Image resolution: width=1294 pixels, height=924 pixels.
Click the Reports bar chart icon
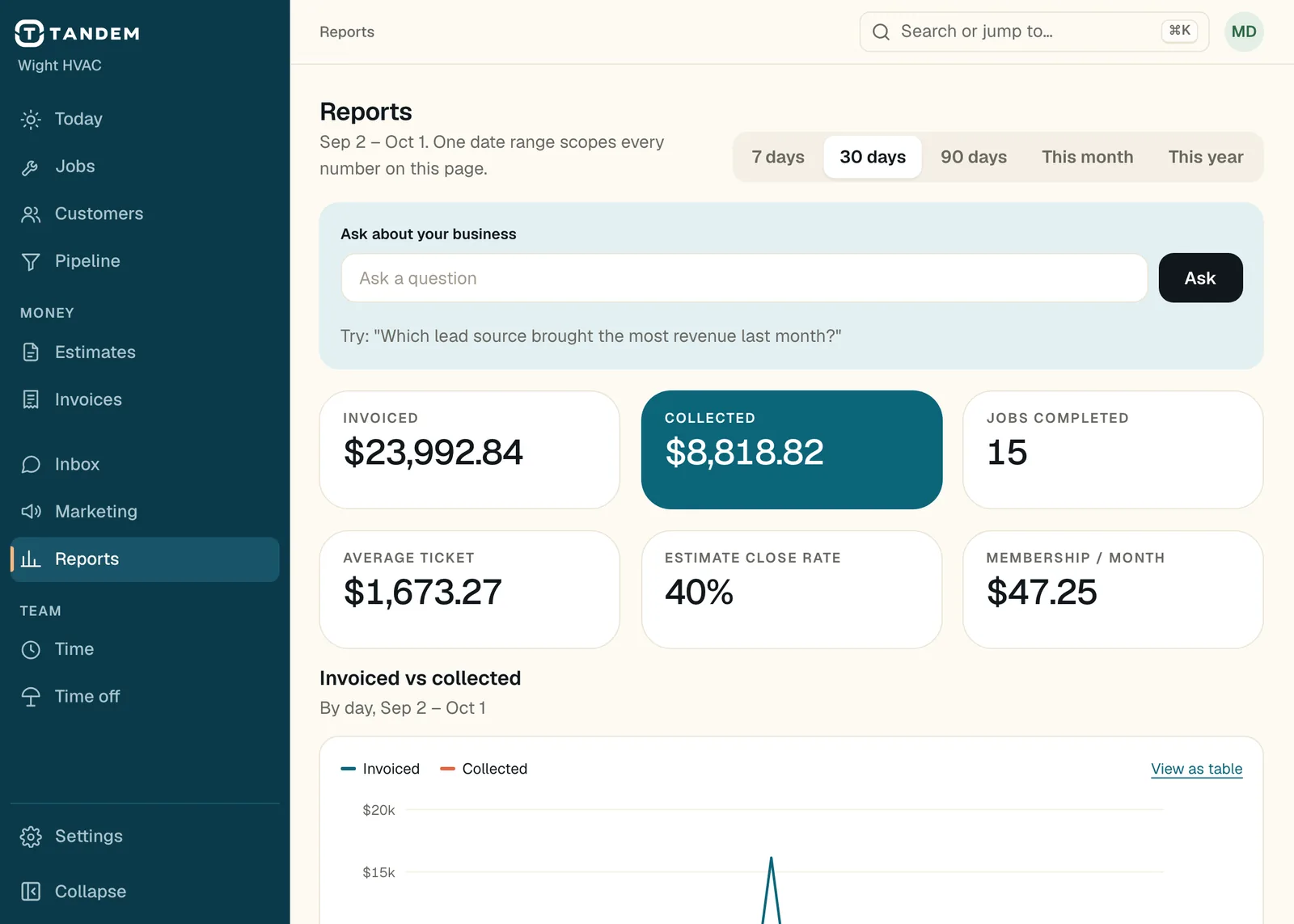tap(31, 559)
